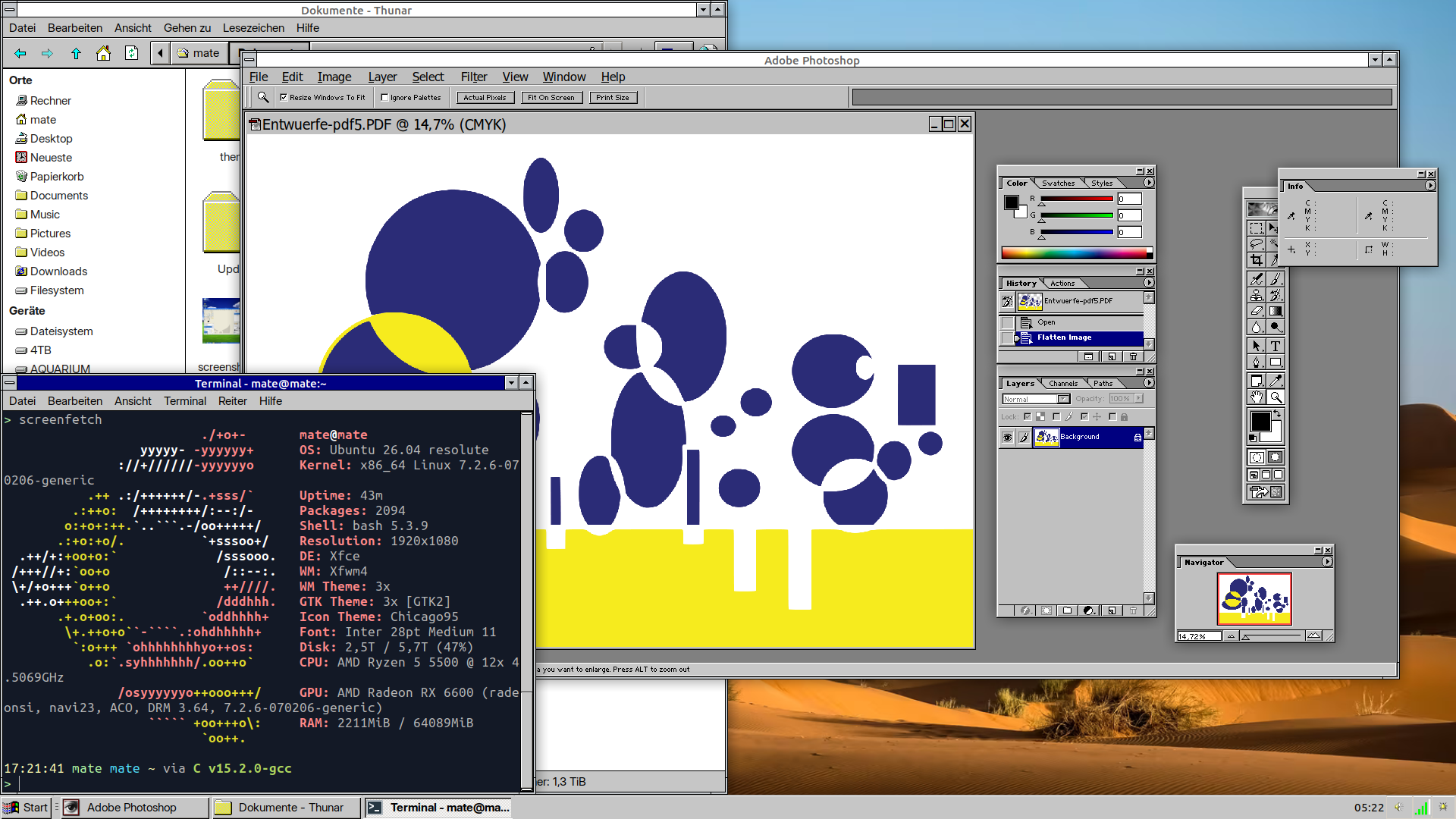Toggle Ignore Palettes checkbox
Viewport: 1456px width, 819px height.
(x=384, y=98)
